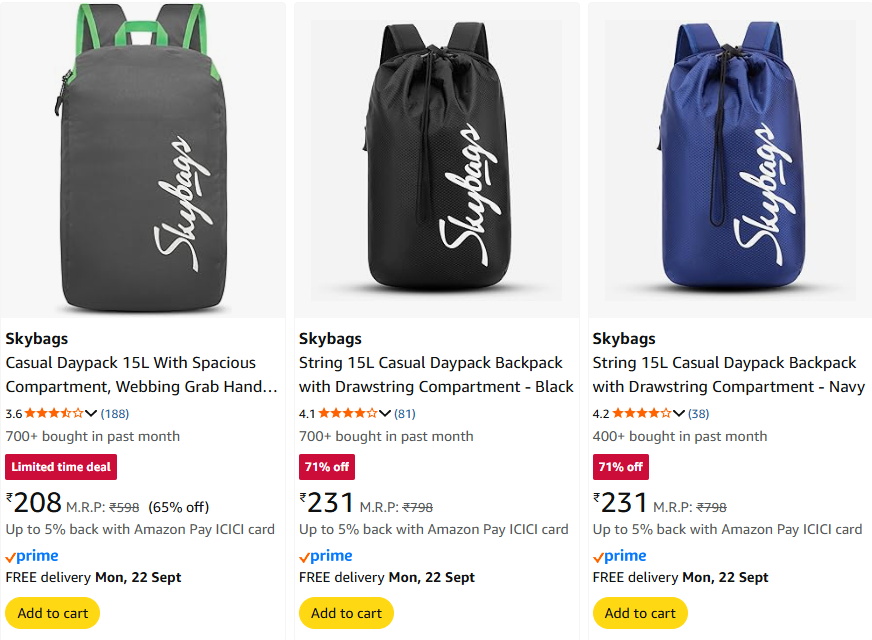Open the black drawstring backpack image
The width and height of the screenshot is (872, 640).
(x=436, y=160)
